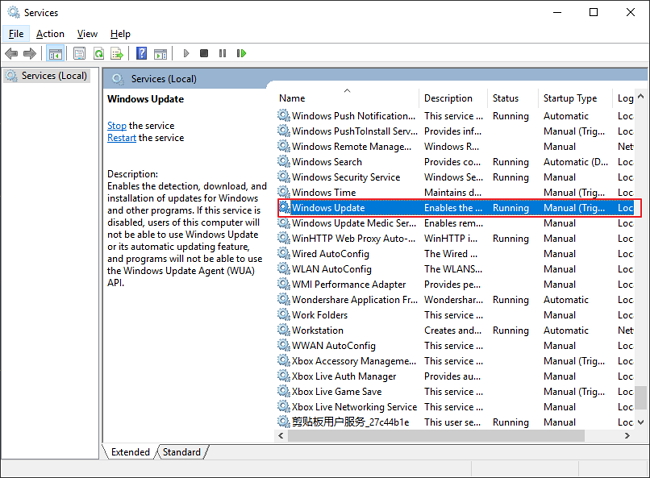Sort services by the Name column header
Image resolution: width=650 pixels, height=478 pixels.
pyautogui.click(x=292, y=98)
